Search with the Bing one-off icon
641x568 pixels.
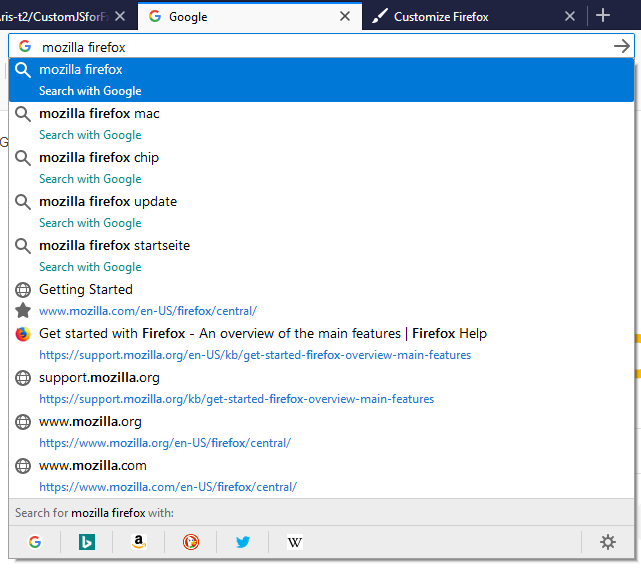click(87, 542)
